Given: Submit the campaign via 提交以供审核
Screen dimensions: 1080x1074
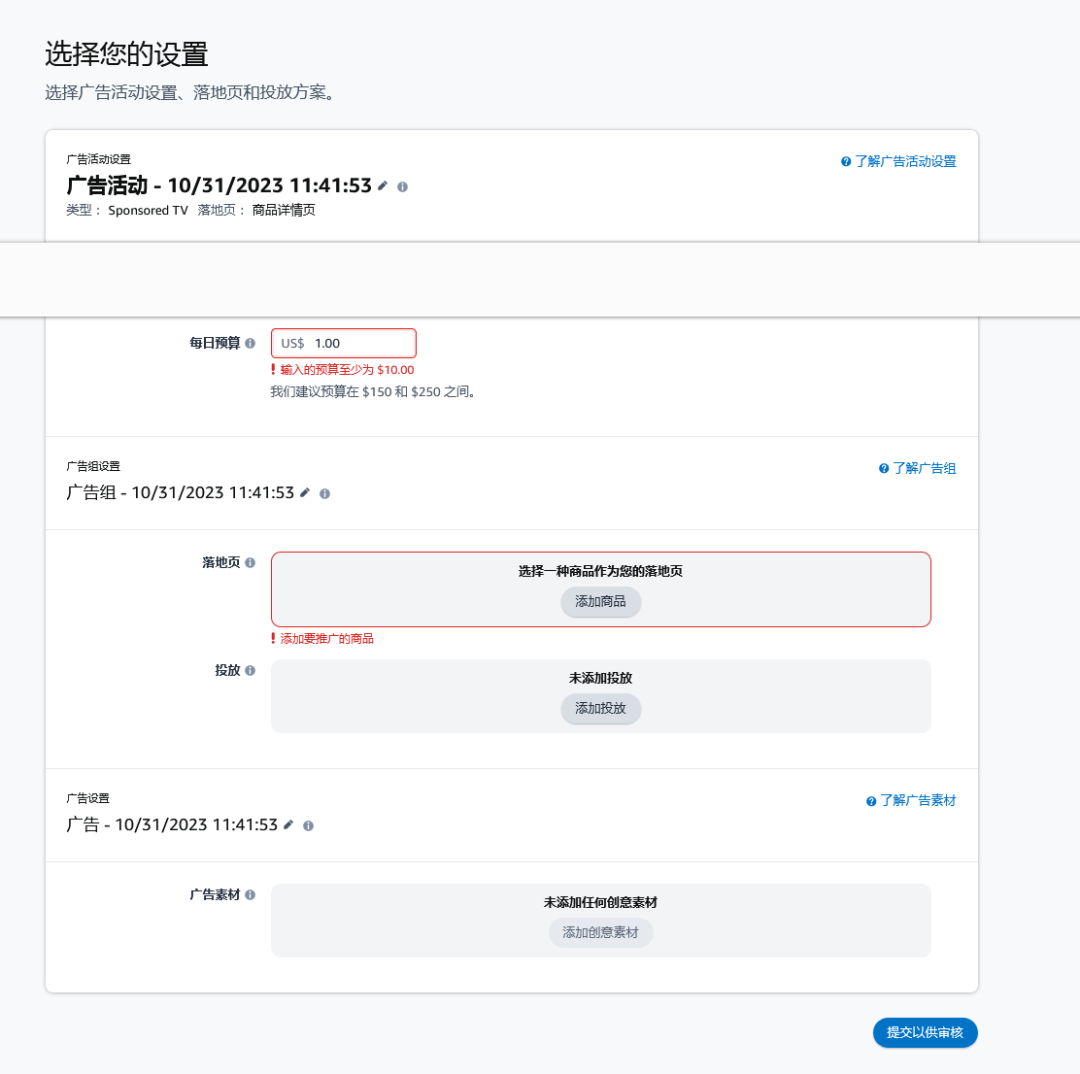Looking at the screenshot, I should pos(925,1033).
